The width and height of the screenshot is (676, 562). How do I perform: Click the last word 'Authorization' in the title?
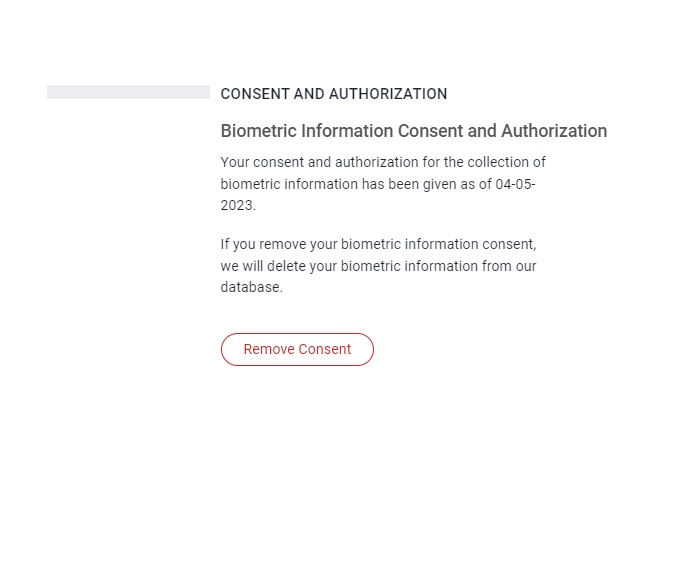pyautogui.click(x=554, y=131)
